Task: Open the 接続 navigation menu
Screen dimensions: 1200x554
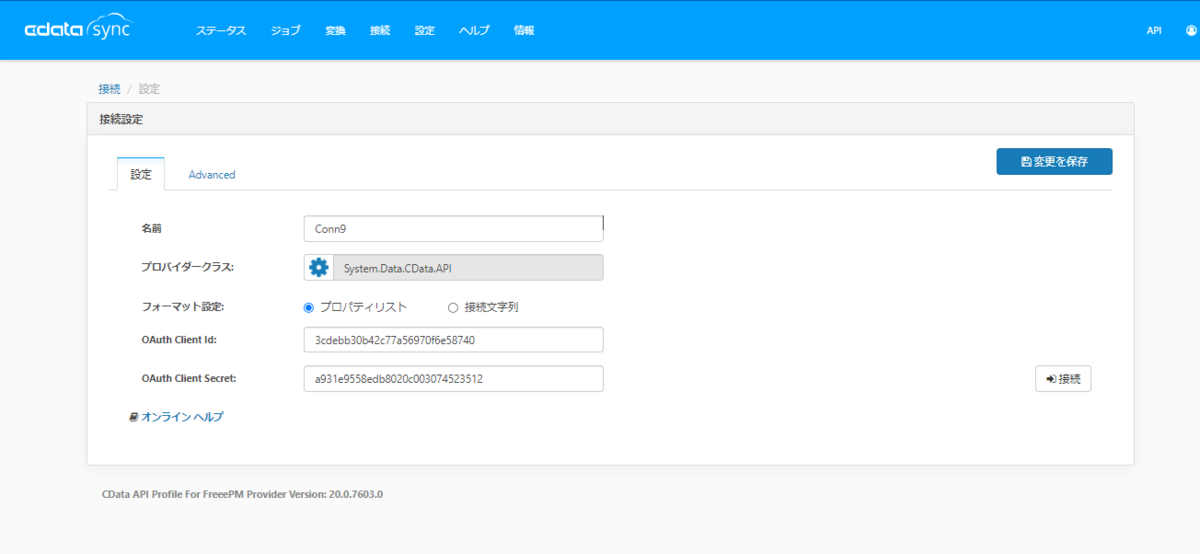Action: [x=380, y=31]
